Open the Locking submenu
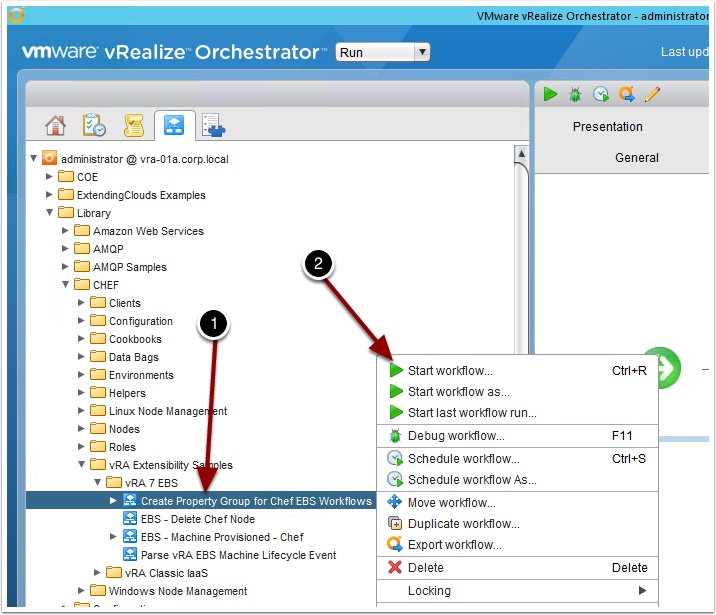 click(x=517, y=590)
